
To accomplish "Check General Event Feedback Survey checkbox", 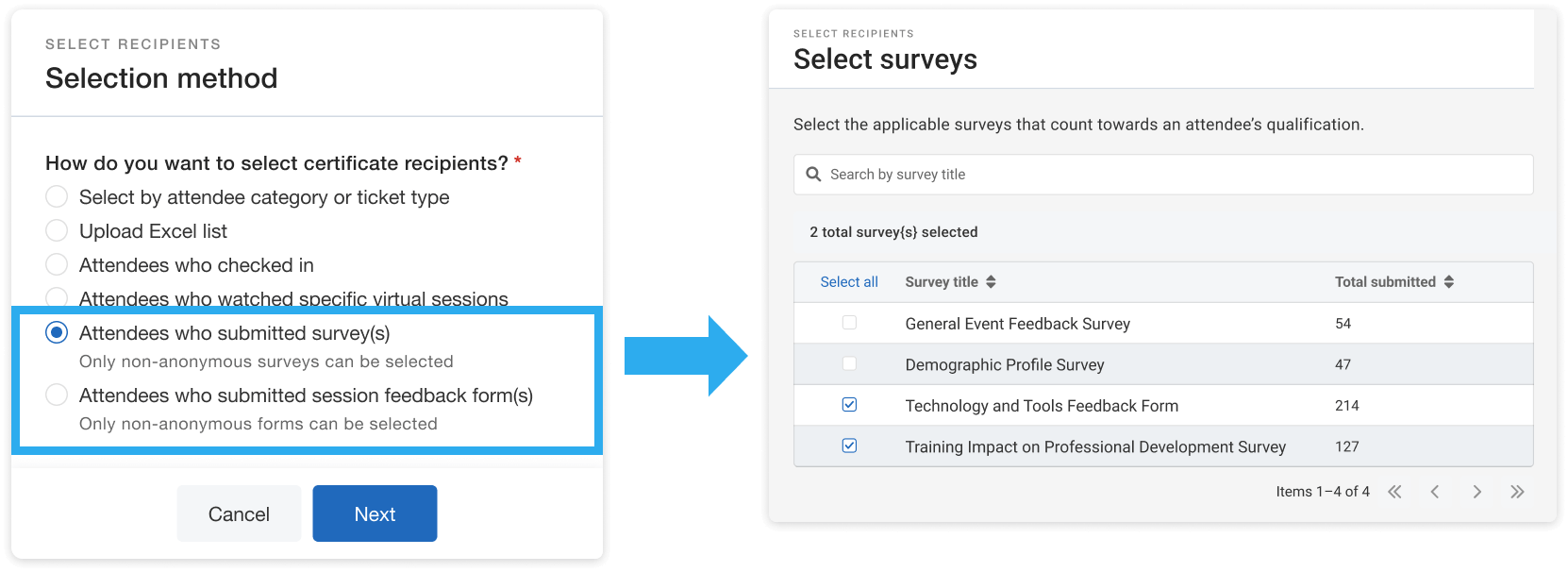I will (849, 323).
